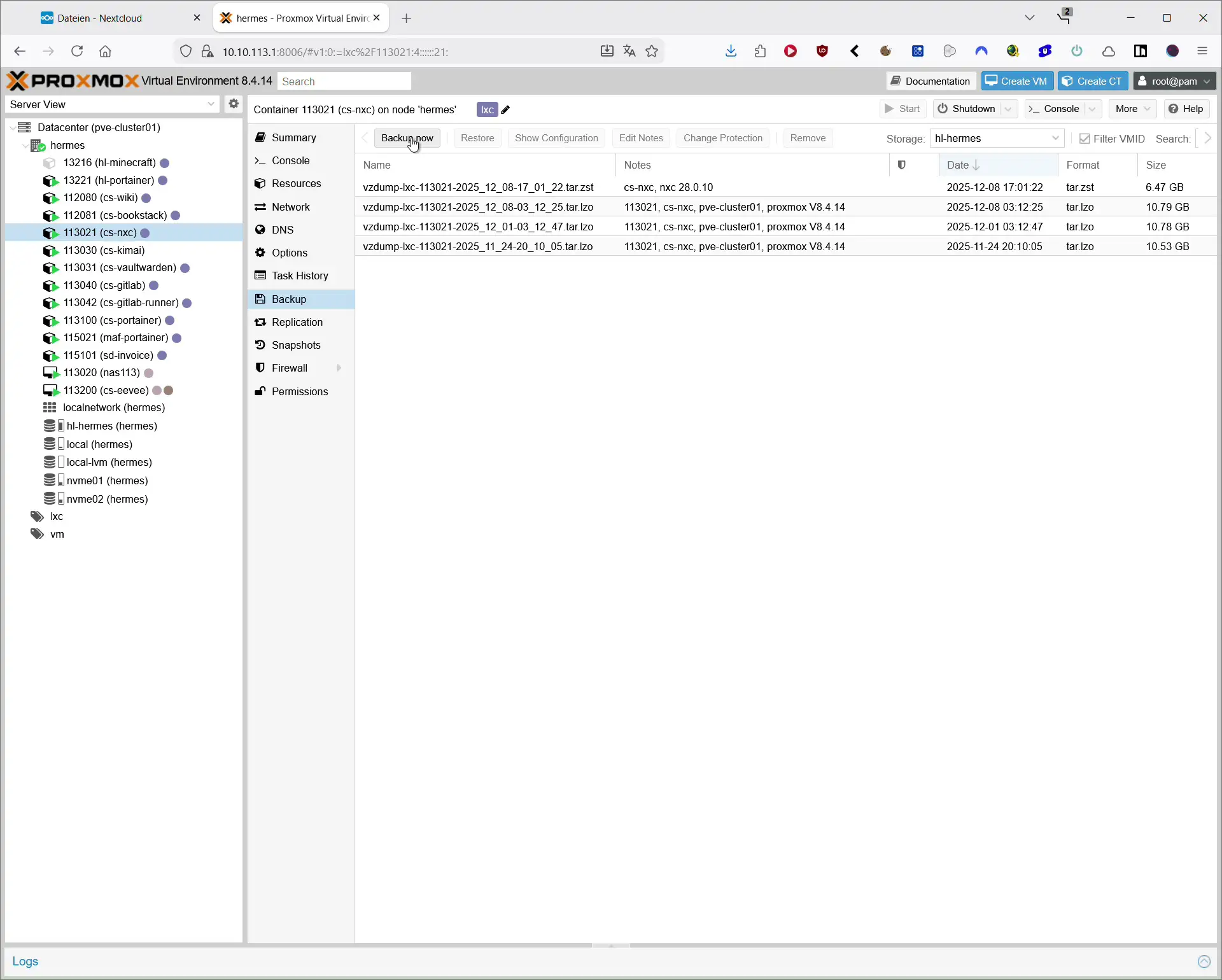View the Task History panel

click(300, 275)
